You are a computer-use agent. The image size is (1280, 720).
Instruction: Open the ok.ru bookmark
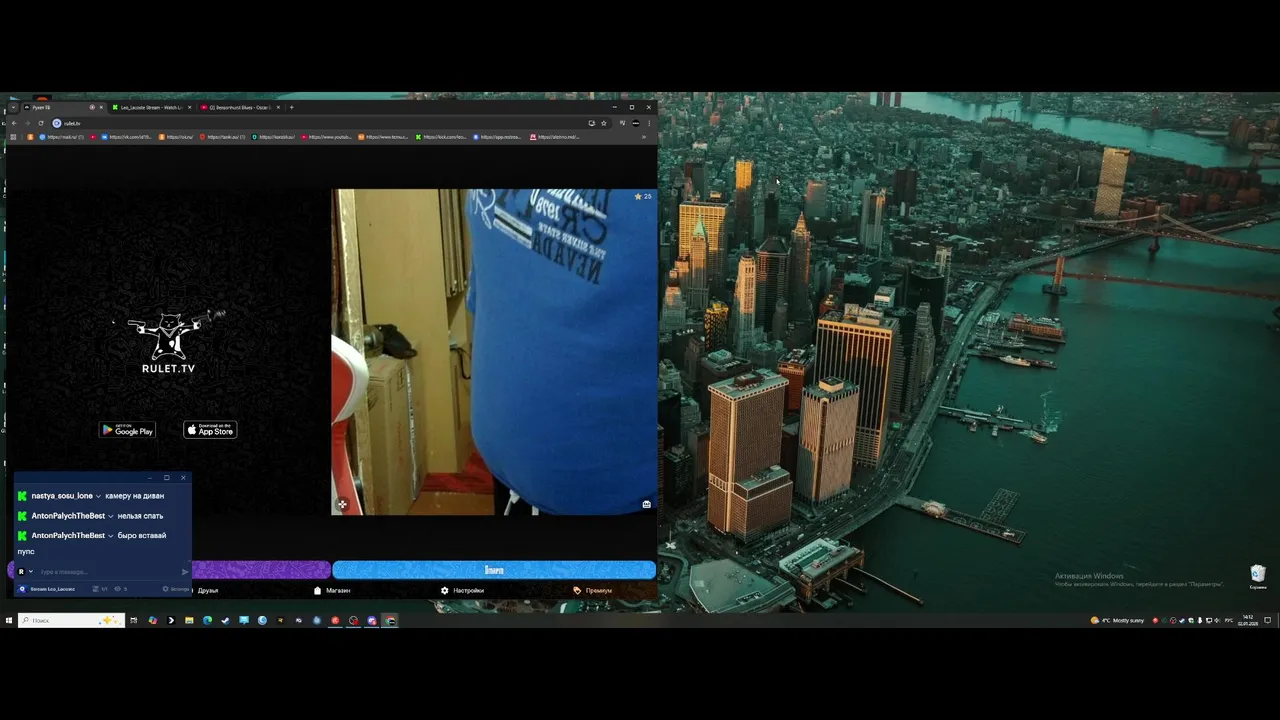(176, 137)
